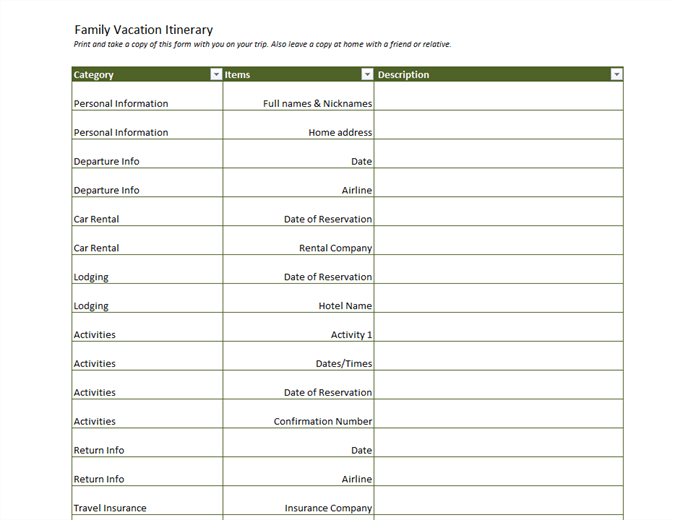675x520 pixels.
Task: Select Date item in Return Info row
Action: (x=298, y=443)
